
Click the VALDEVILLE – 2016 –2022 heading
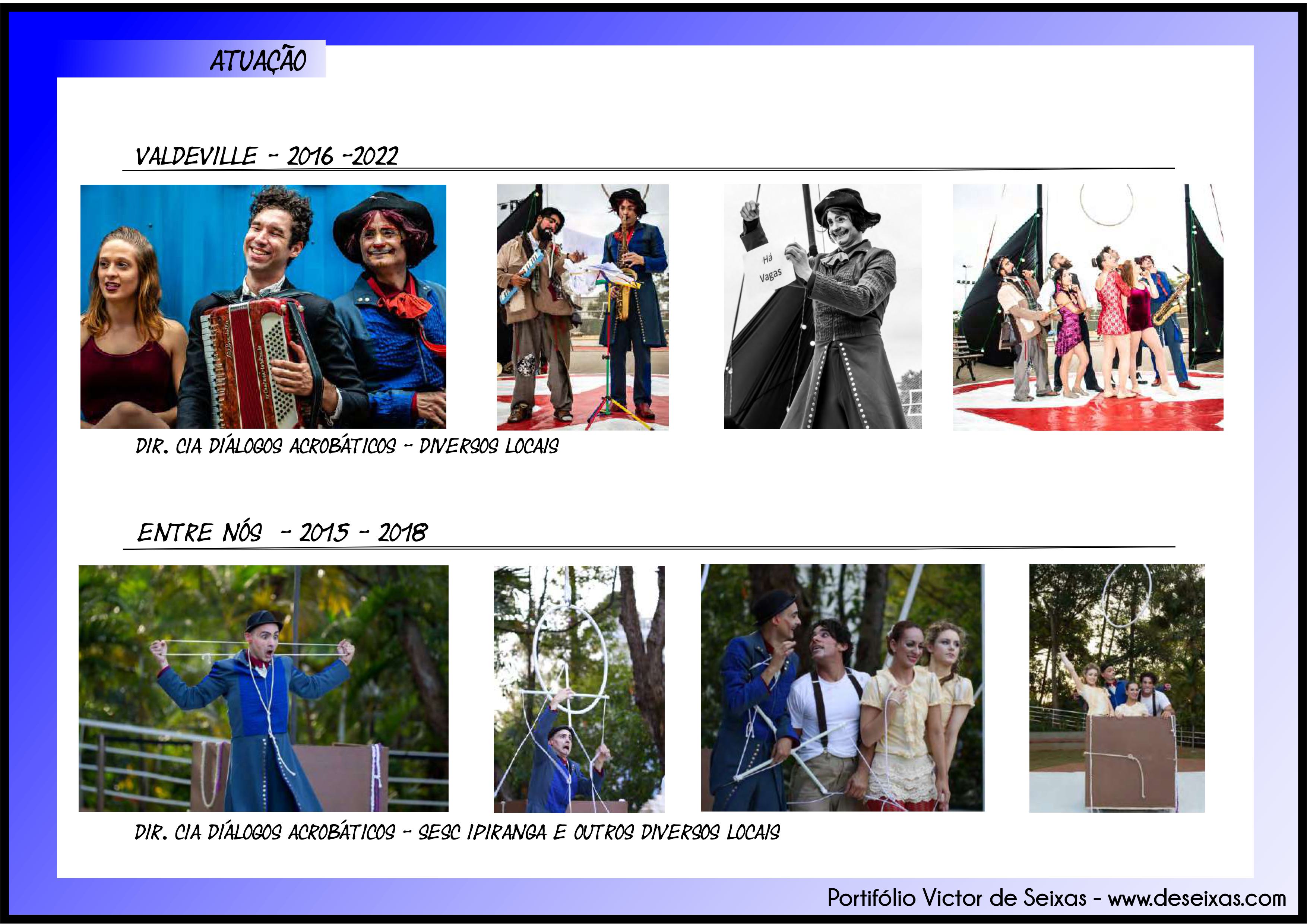[x=266, y=156]
